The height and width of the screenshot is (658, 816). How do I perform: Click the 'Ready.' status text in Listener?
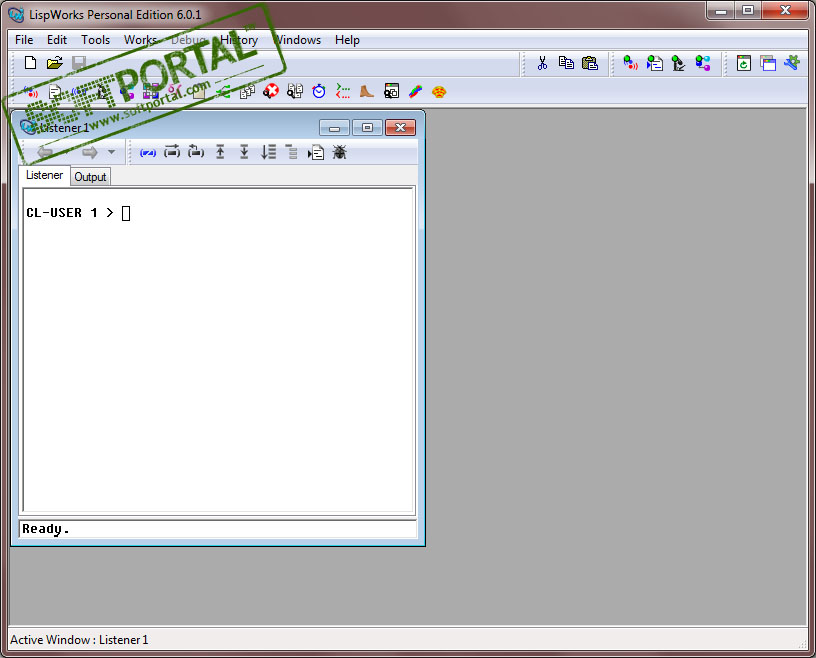46,529
